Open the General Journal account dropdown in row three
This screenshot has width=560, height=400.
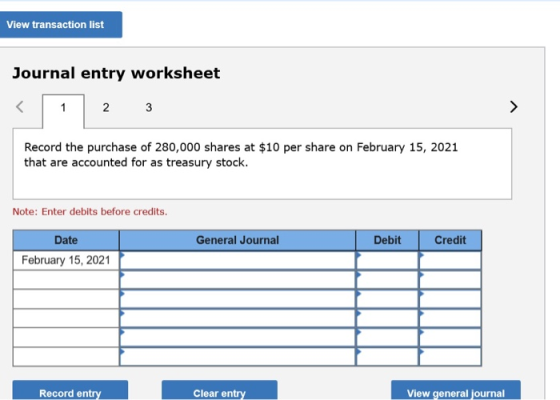click(238, 299)
